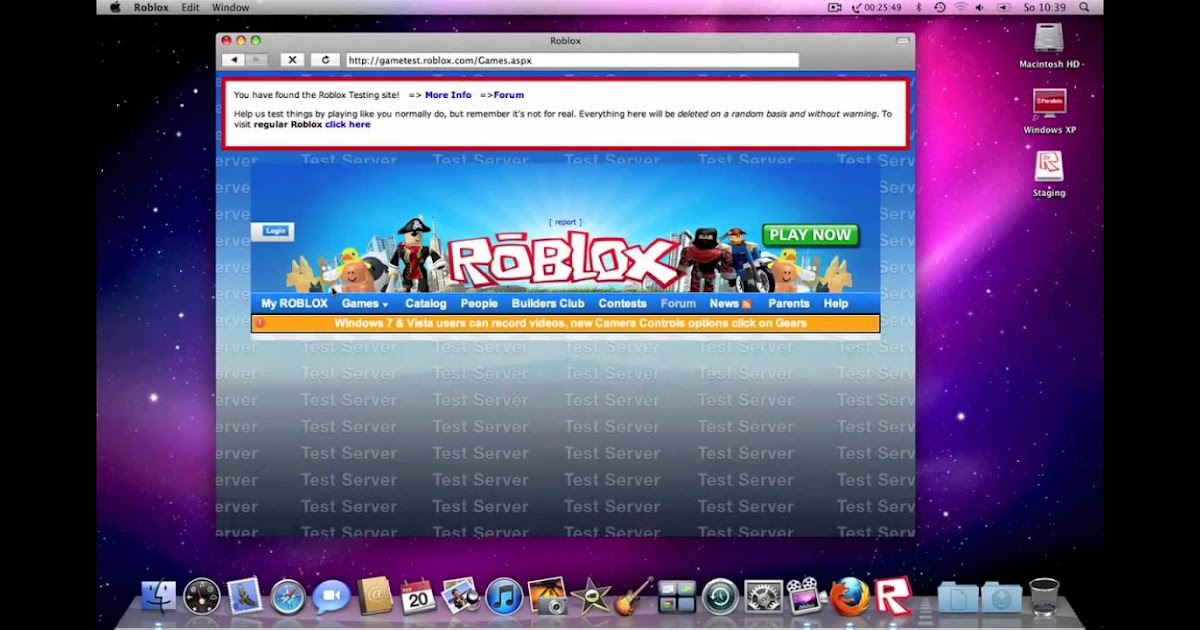This screenshot has height=630, width=1200.
Task: Click the Spotlight search magnifier
Action: (x=1084, y=7)
